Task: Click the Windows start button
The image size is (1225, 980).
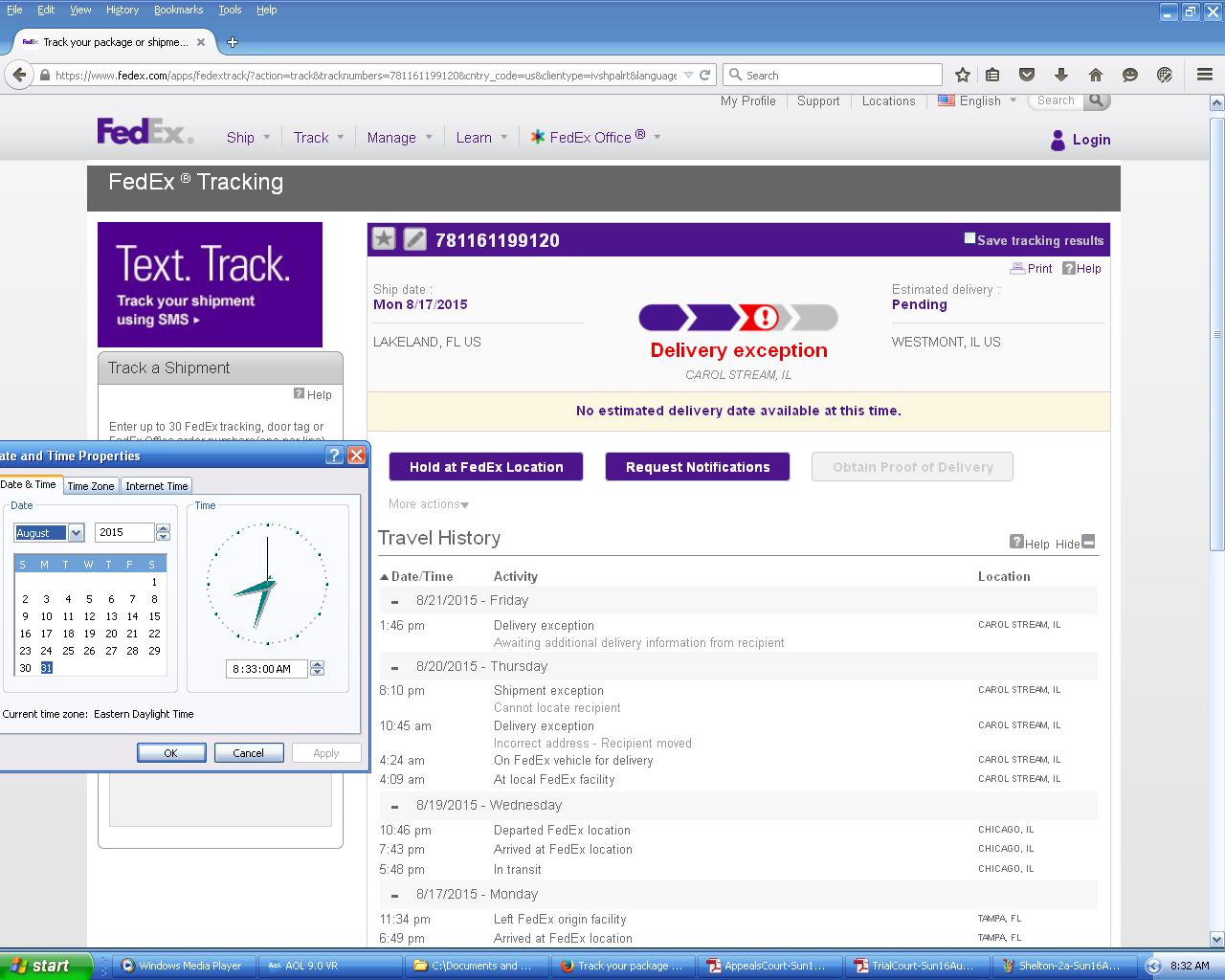Action: 46,966
